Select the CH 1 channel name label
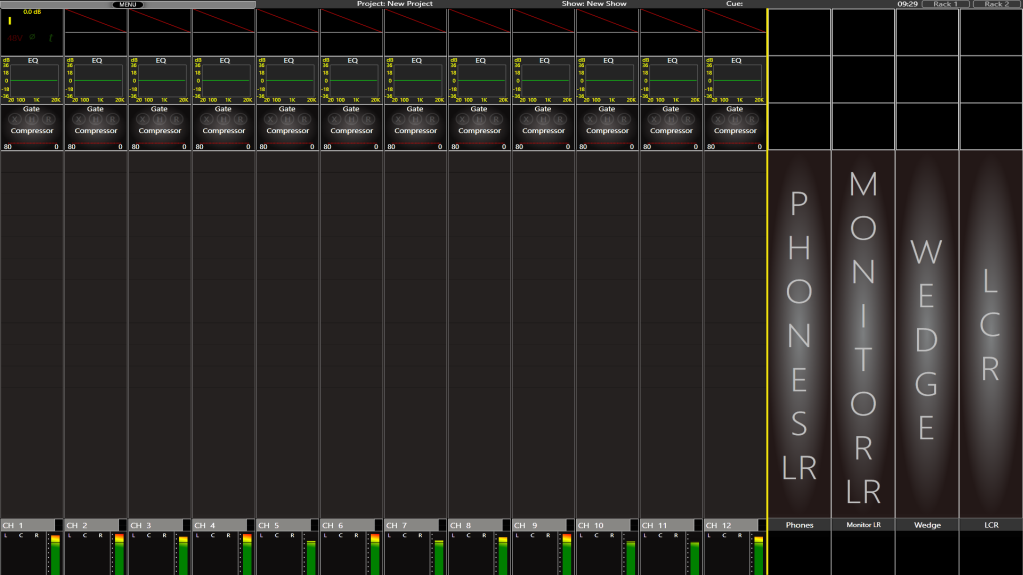 [x=27, y=525]
